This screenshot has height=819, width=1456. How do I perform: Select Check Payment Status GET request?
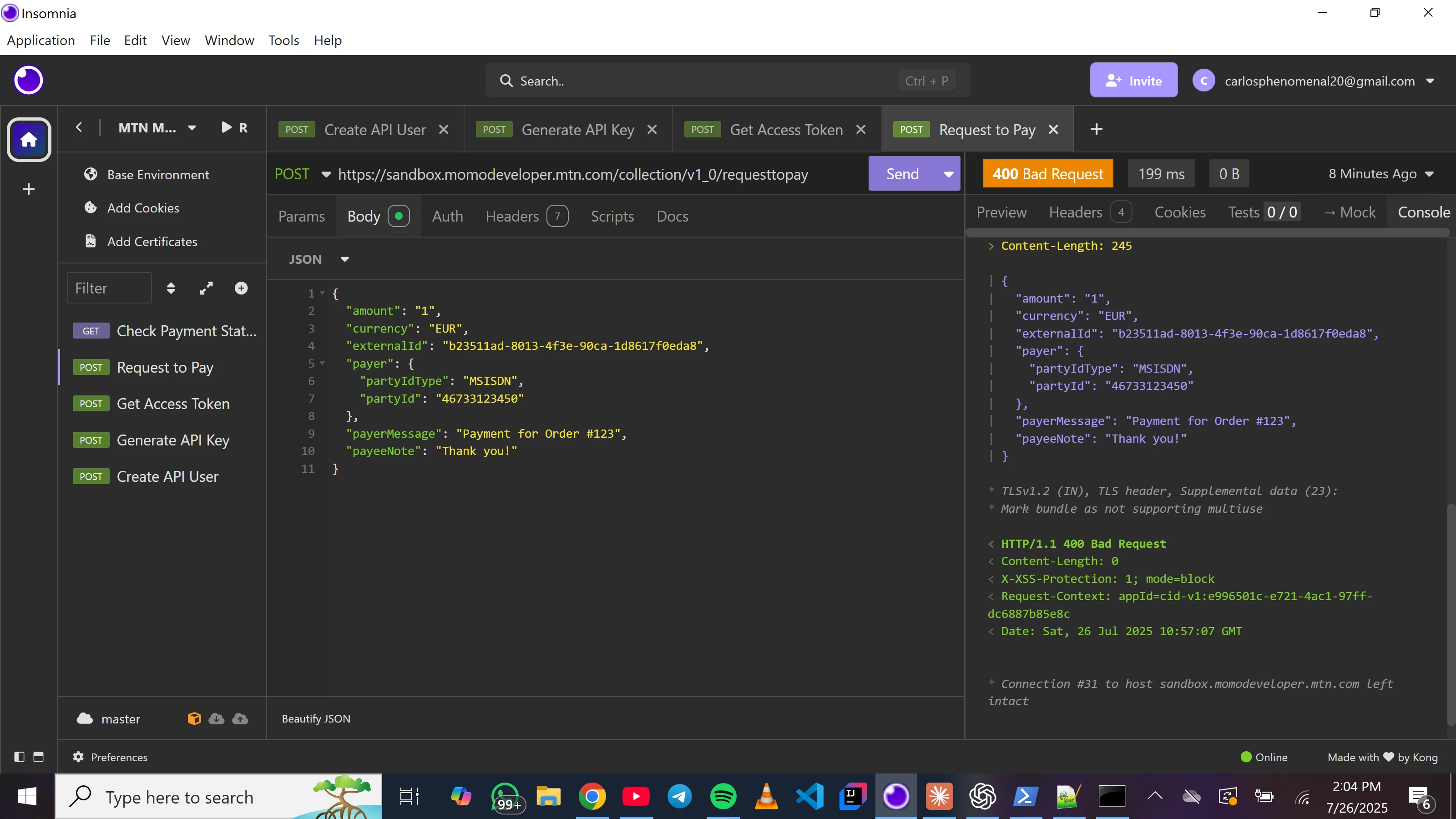[x=164, y=331]
